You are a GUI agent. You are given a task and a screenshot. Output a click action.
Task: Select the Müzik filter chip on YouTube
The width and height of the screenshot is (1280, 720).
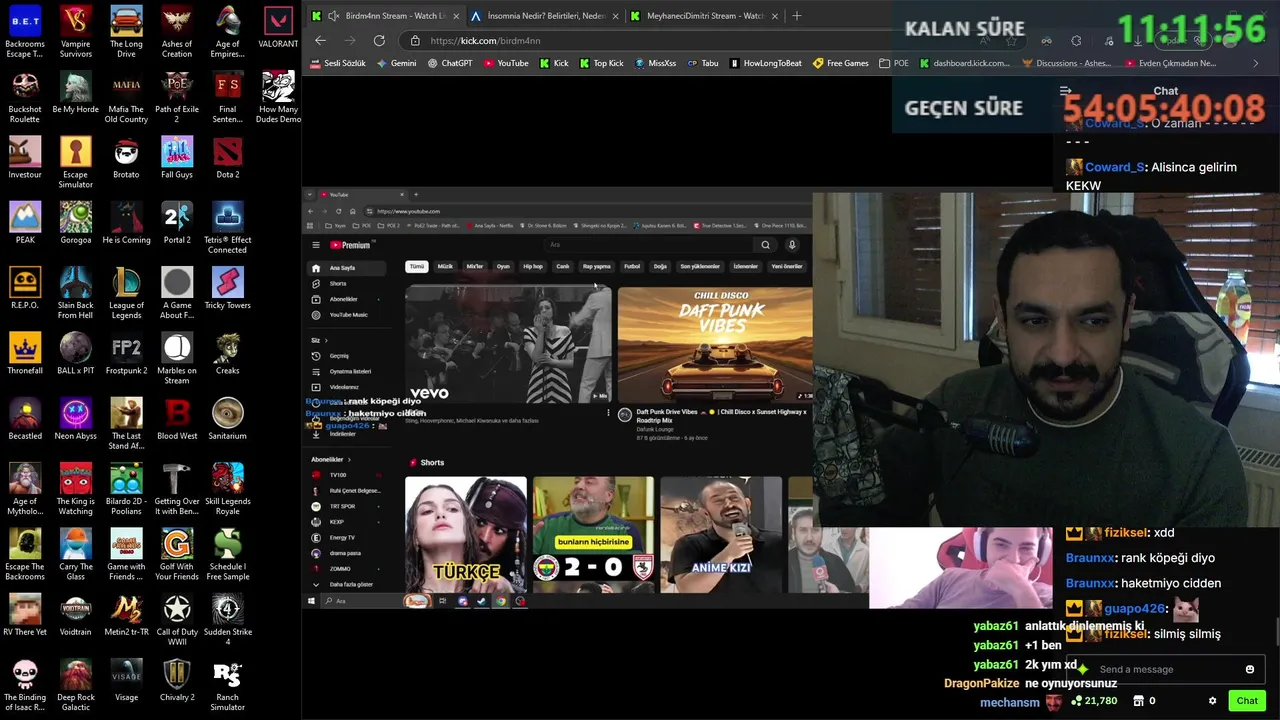[x=445, y=267]
